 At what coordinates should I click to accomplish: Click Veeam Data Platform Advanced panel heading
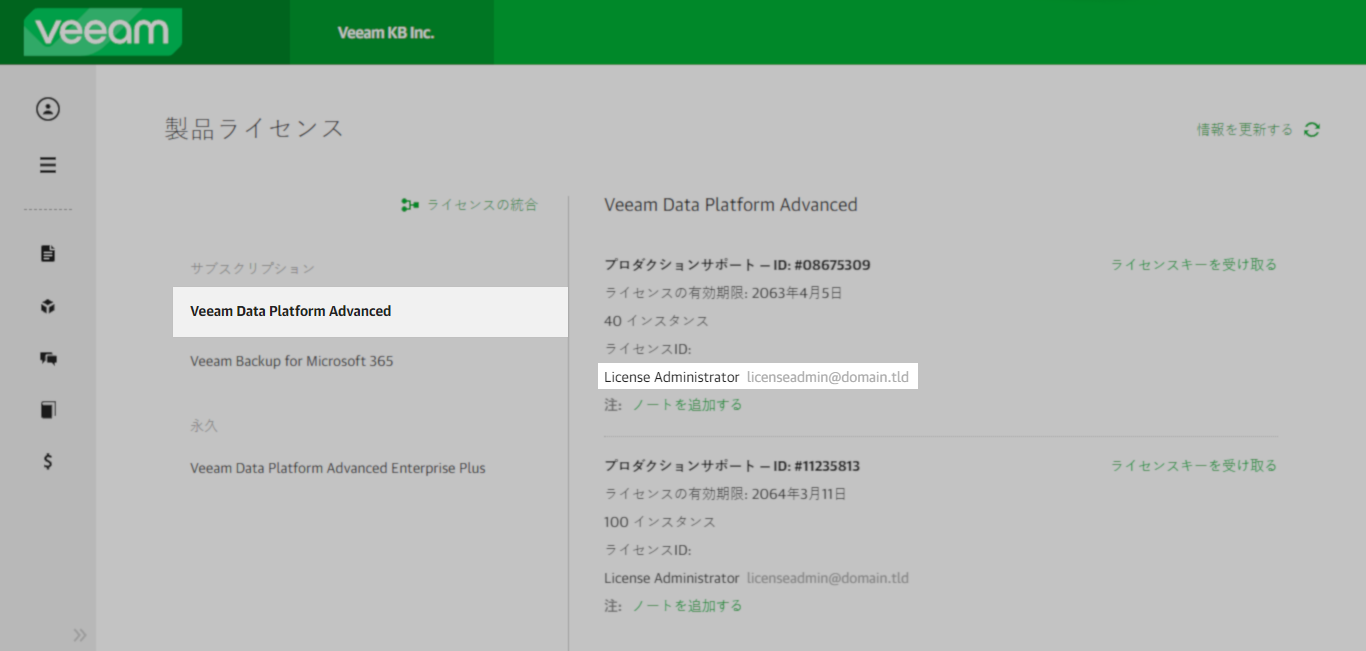point(731,205)
